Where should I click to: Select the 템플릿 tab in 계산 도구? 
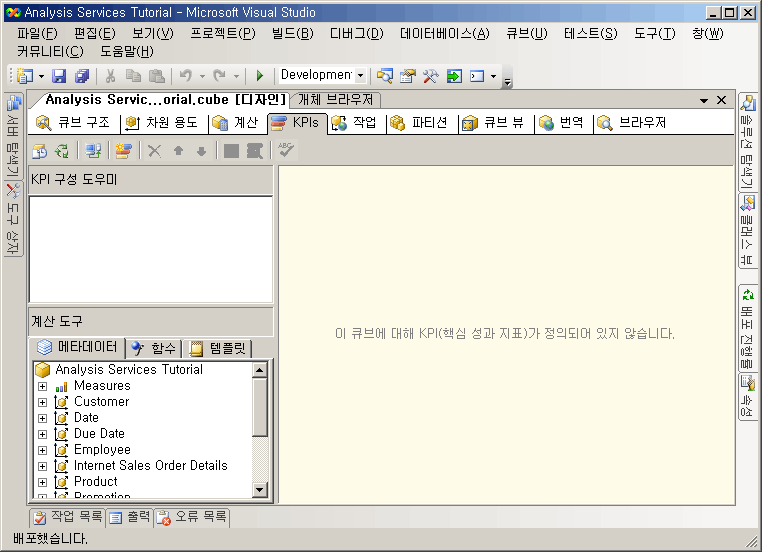218,348
